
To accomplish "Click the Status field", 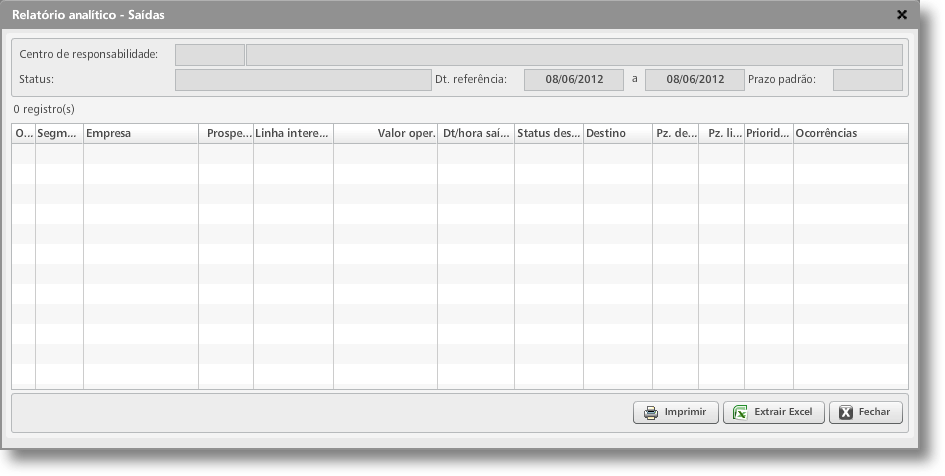I will coord(303,80).
